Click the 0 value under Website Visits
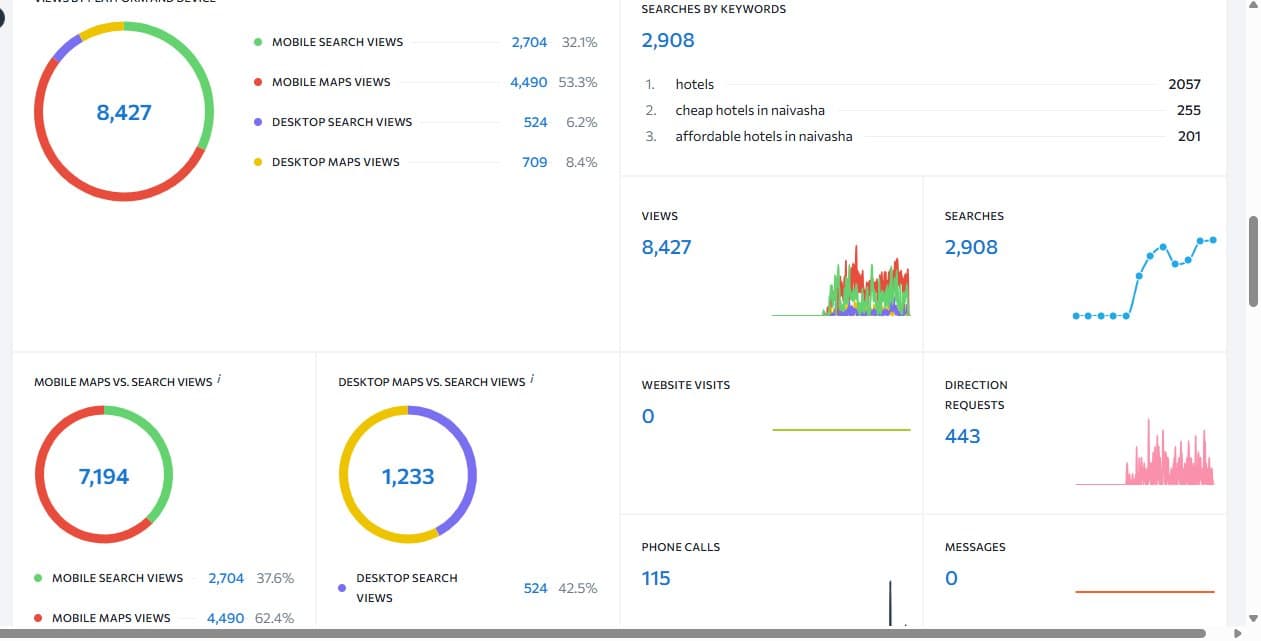Viewport: 1261px width, 641px height. click(x=648, y=416)
